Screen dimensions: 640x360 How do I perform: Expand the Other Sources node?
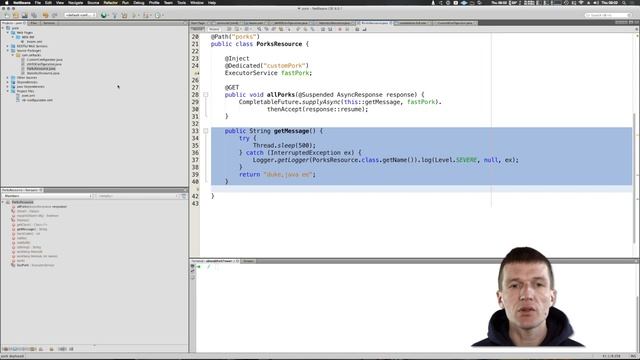pyautogui.click(x=8, y=78)
